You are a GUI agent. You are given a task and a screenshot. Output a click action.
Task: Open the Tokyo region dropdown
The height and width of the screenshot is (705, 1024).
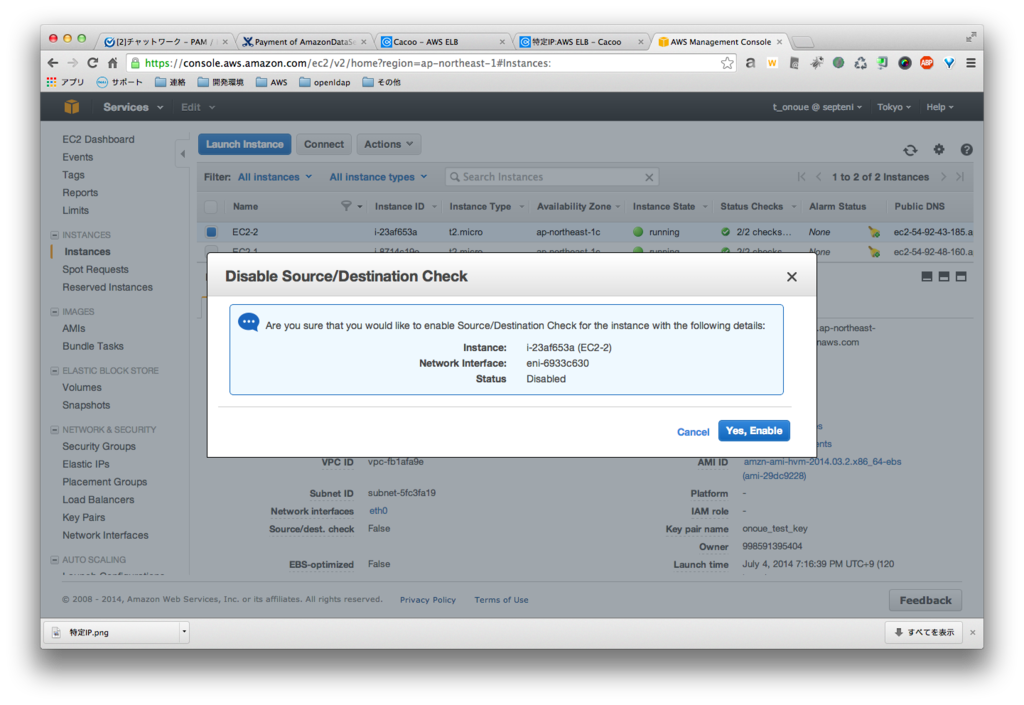[893, 107]
